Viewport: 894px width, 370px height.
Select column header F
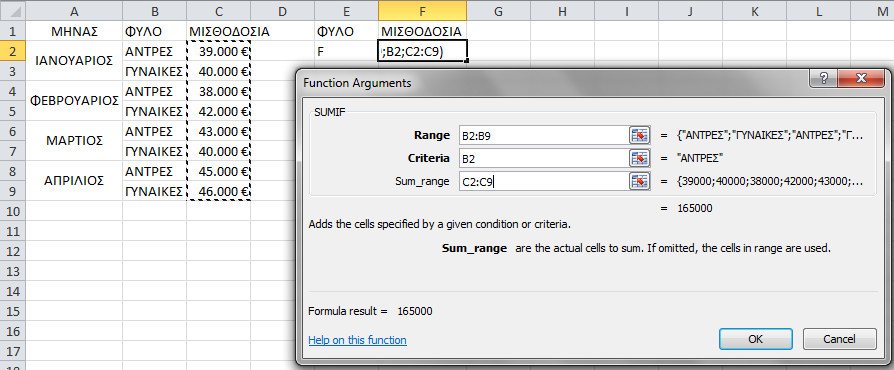click(x=422, y=10)
